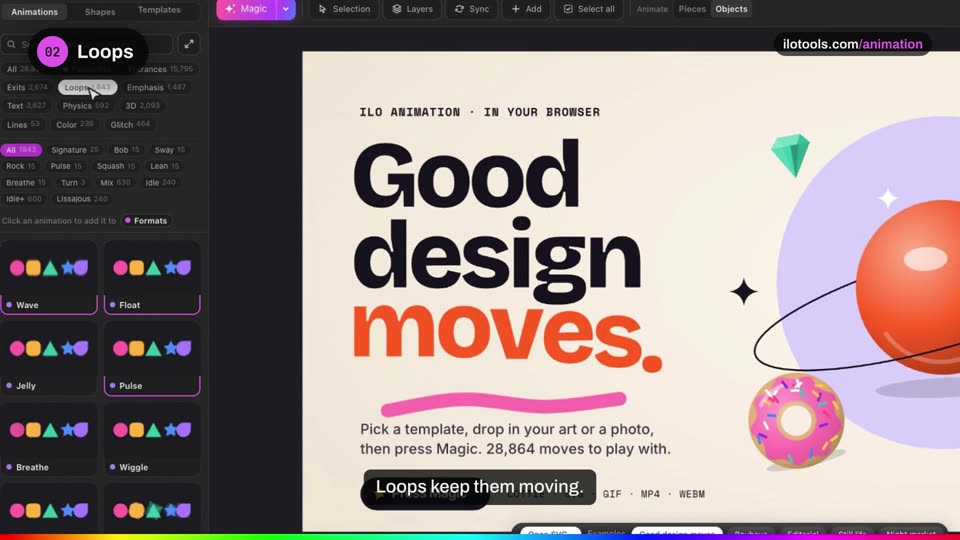The width and height of the screenshot is (960, 540).
Task: Select the All 1843 subcategory chip
Action: coord(21,150)
